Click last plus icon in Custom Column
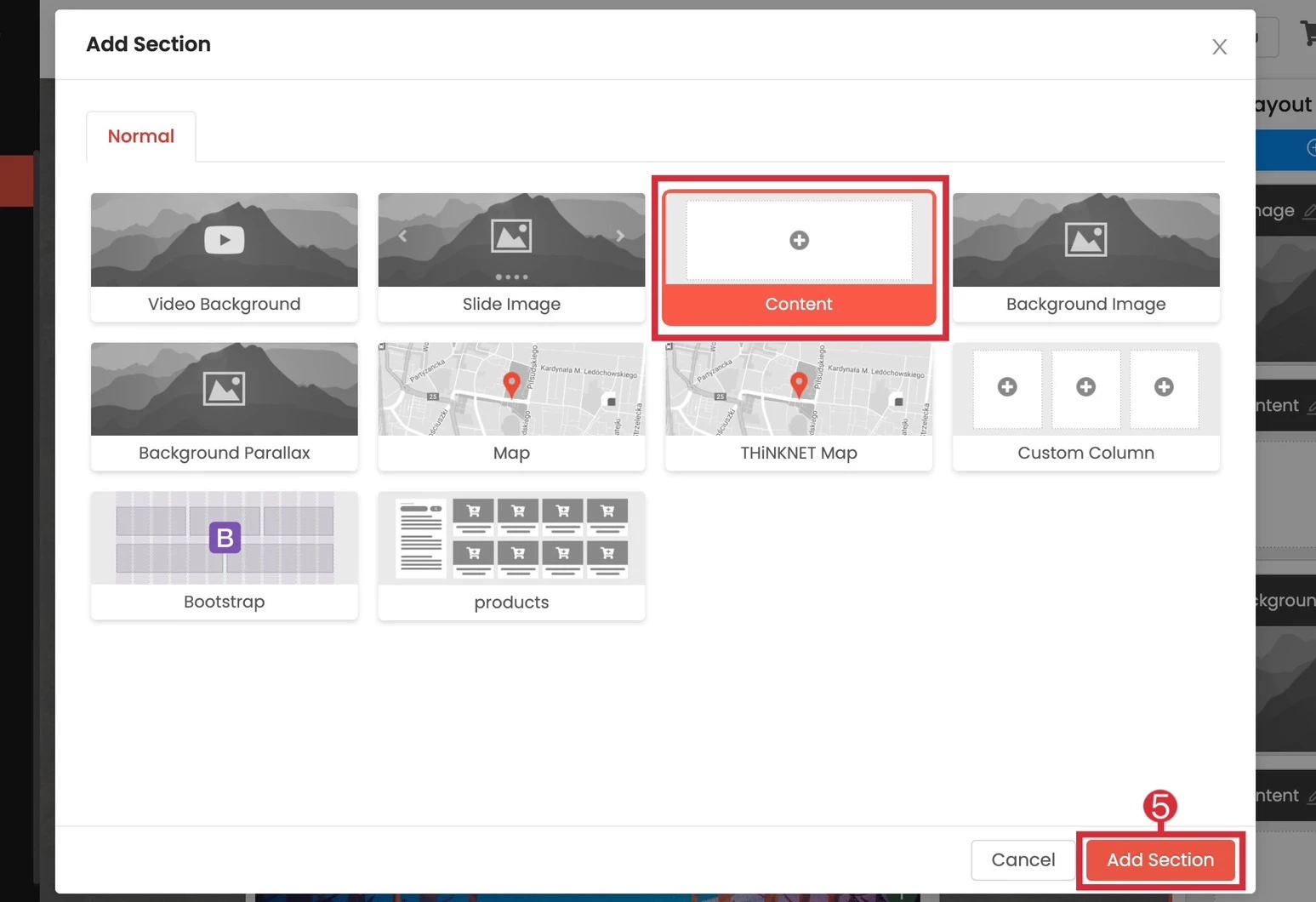This screenshot has height=902, width=1316. pos(1164,387)
